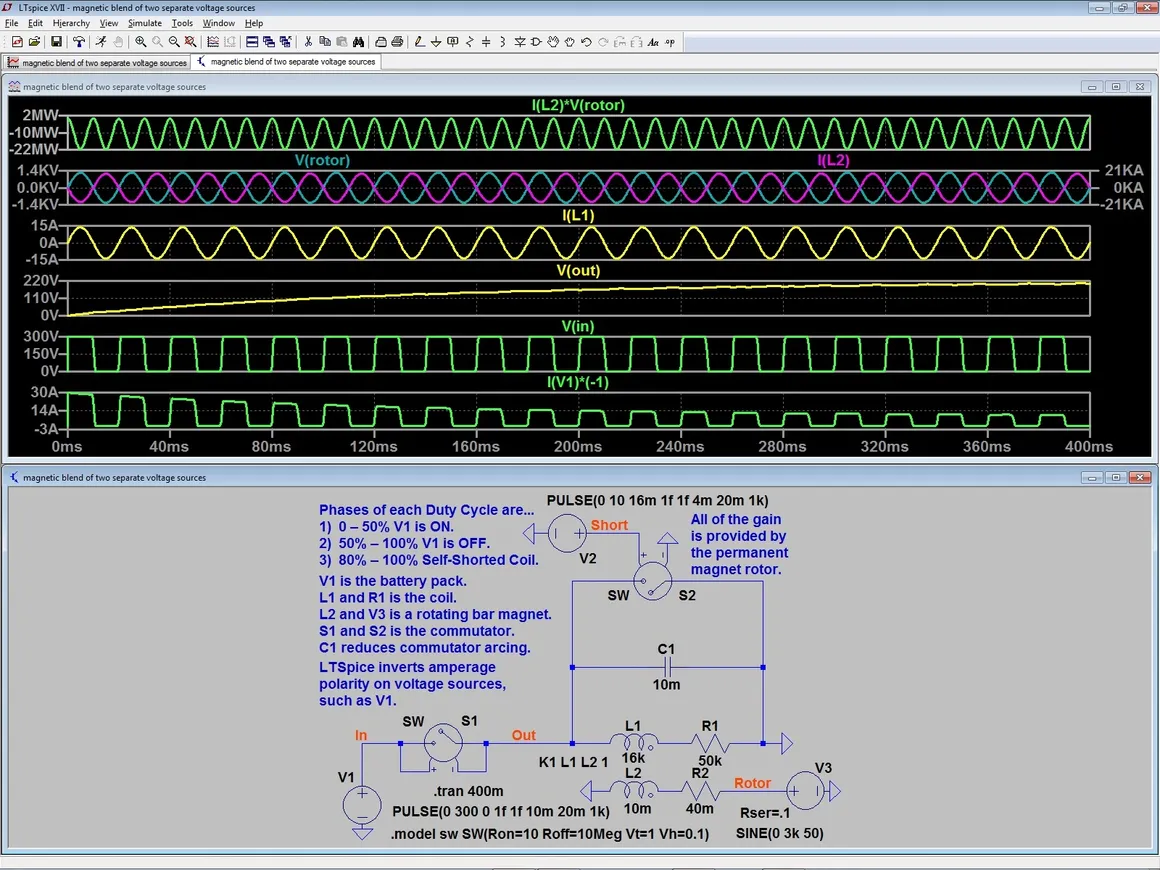Click the Zoom in magnifier icon
Screen dimensions: 1160x870
[141, 42]
